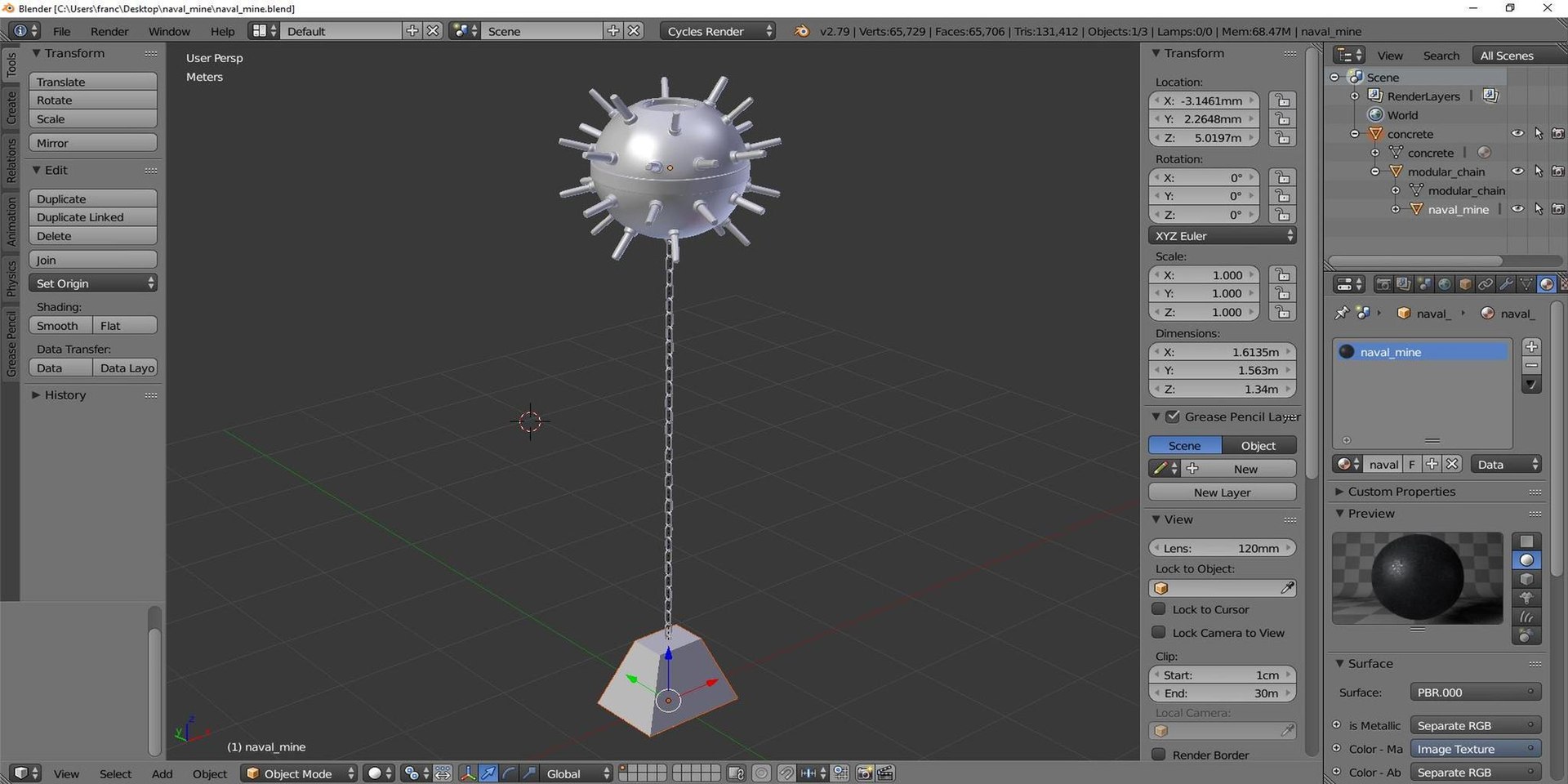Screen dimensions: 1568x784
Task: Click the OpenGL render animation clapper icon
Action: coord(885,773)
